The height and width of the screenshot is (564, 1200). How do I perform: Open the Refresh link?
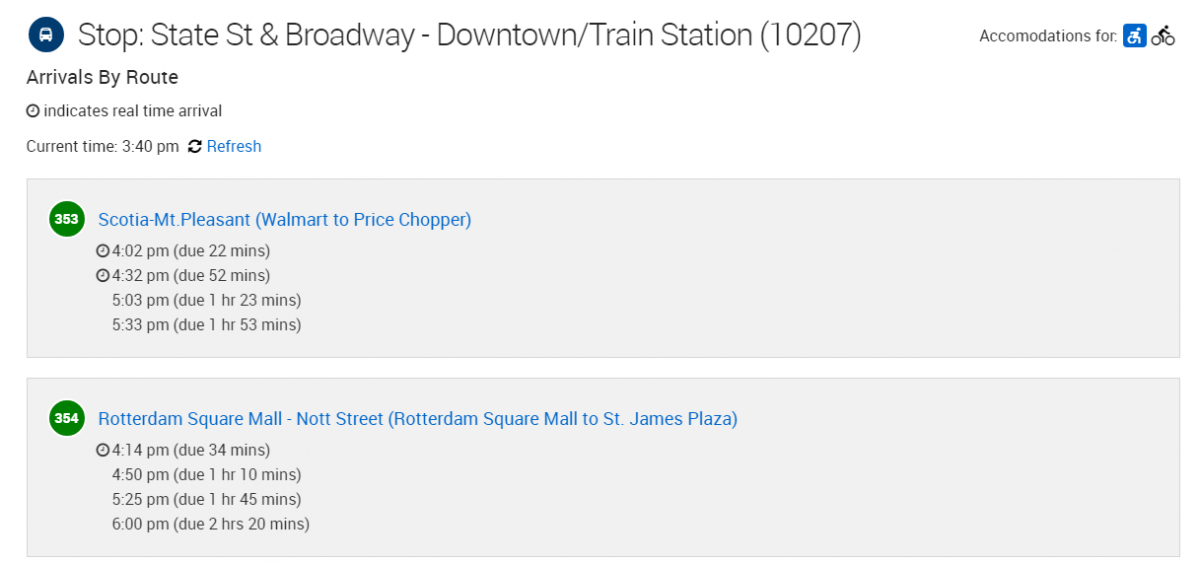(x=234, y=146)
